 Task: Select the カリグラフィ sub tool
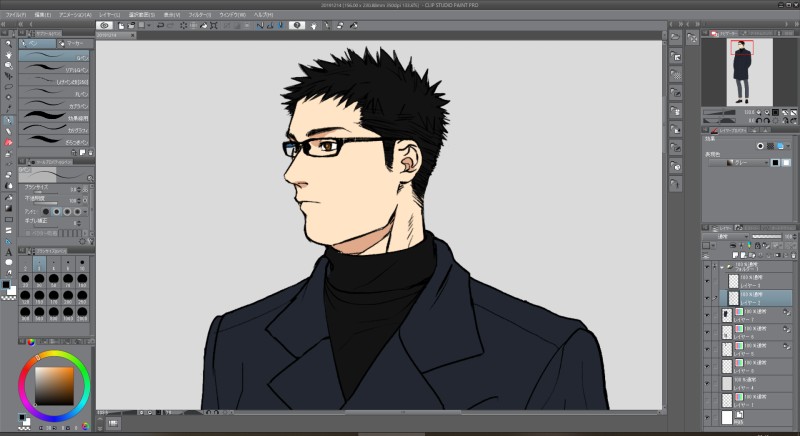pyautogui.click(x=54, y=130)
